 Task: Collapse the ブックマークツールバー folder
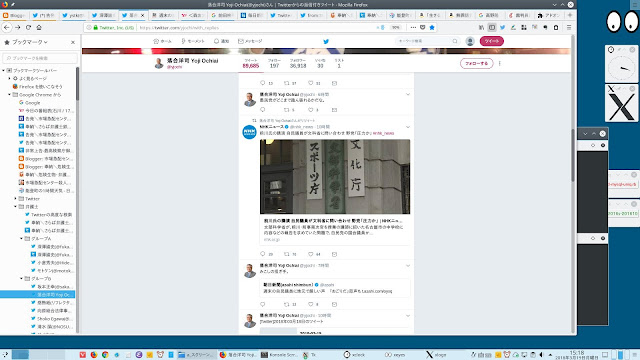point(4,70)
